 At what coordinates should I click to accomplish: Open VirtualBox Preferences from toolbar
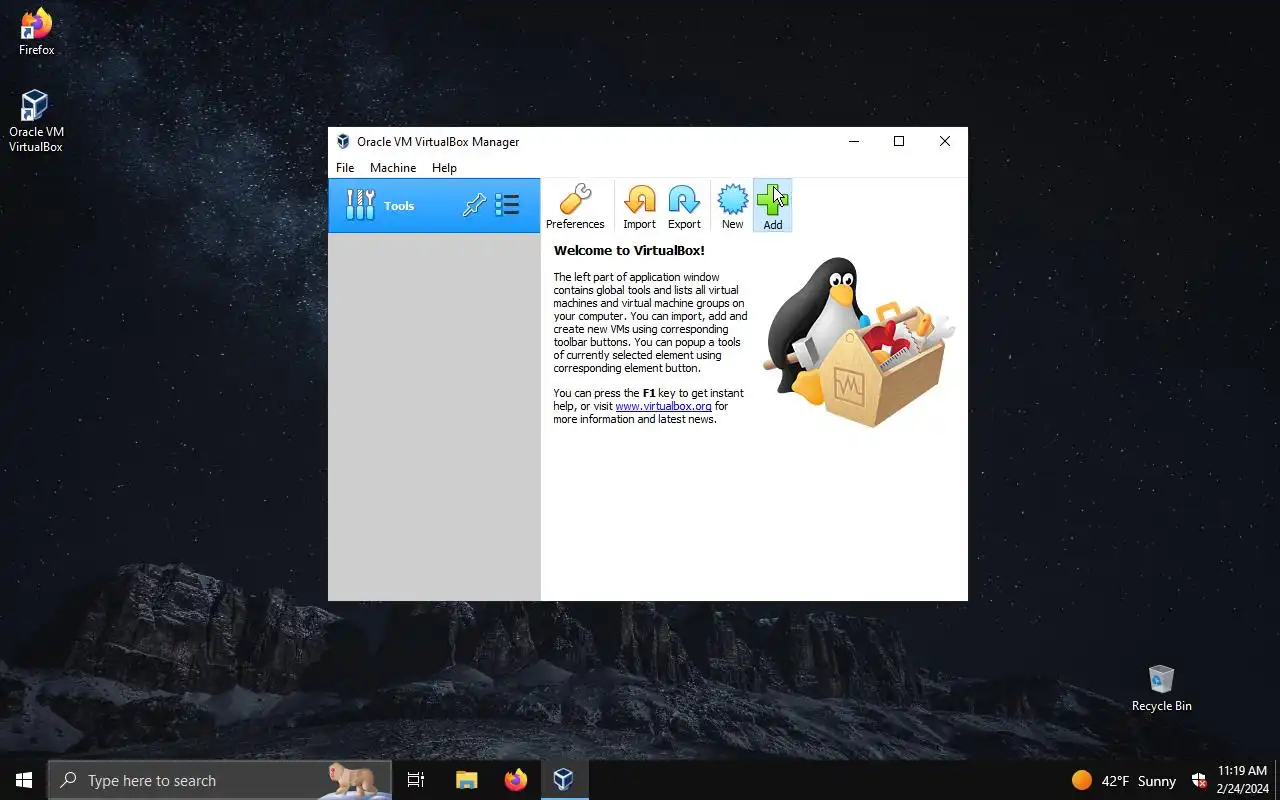point(575,206)
